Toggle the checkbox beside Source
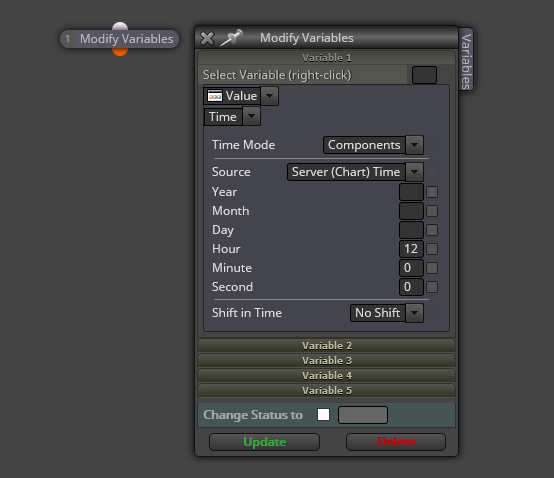This screenshot has height=478, width=554. (x=432, y=172)
